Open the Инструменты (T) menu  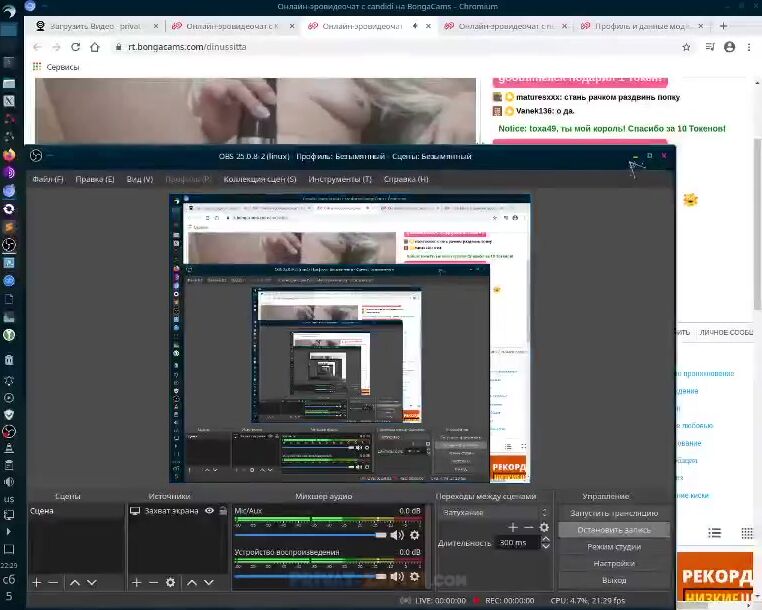click(340, 179)
